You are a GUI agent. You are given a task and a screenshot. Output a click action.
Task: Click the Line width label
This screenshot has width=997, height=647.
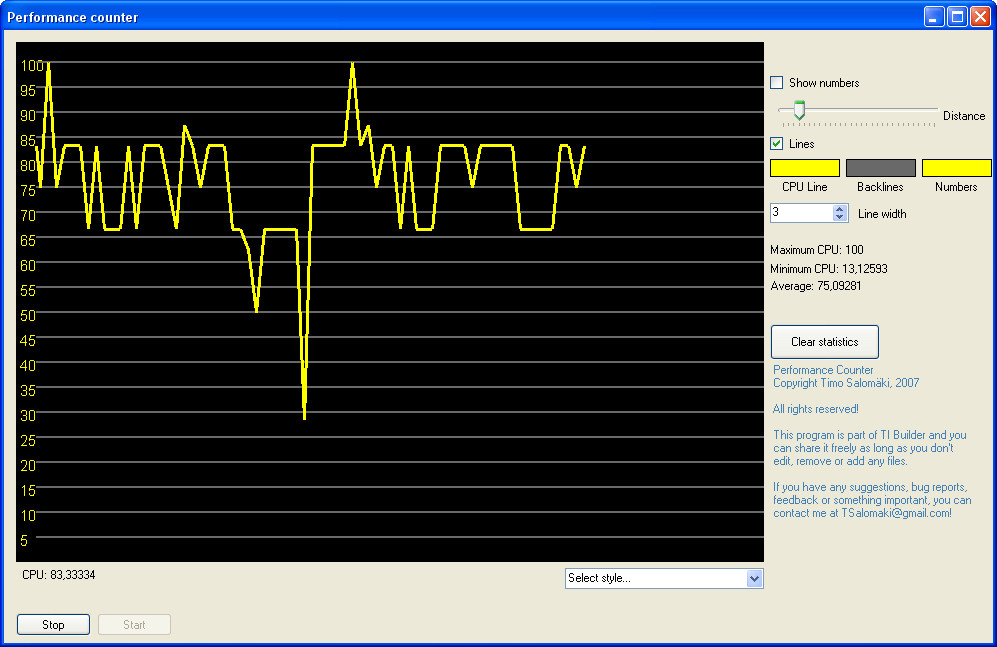point(882,214)
